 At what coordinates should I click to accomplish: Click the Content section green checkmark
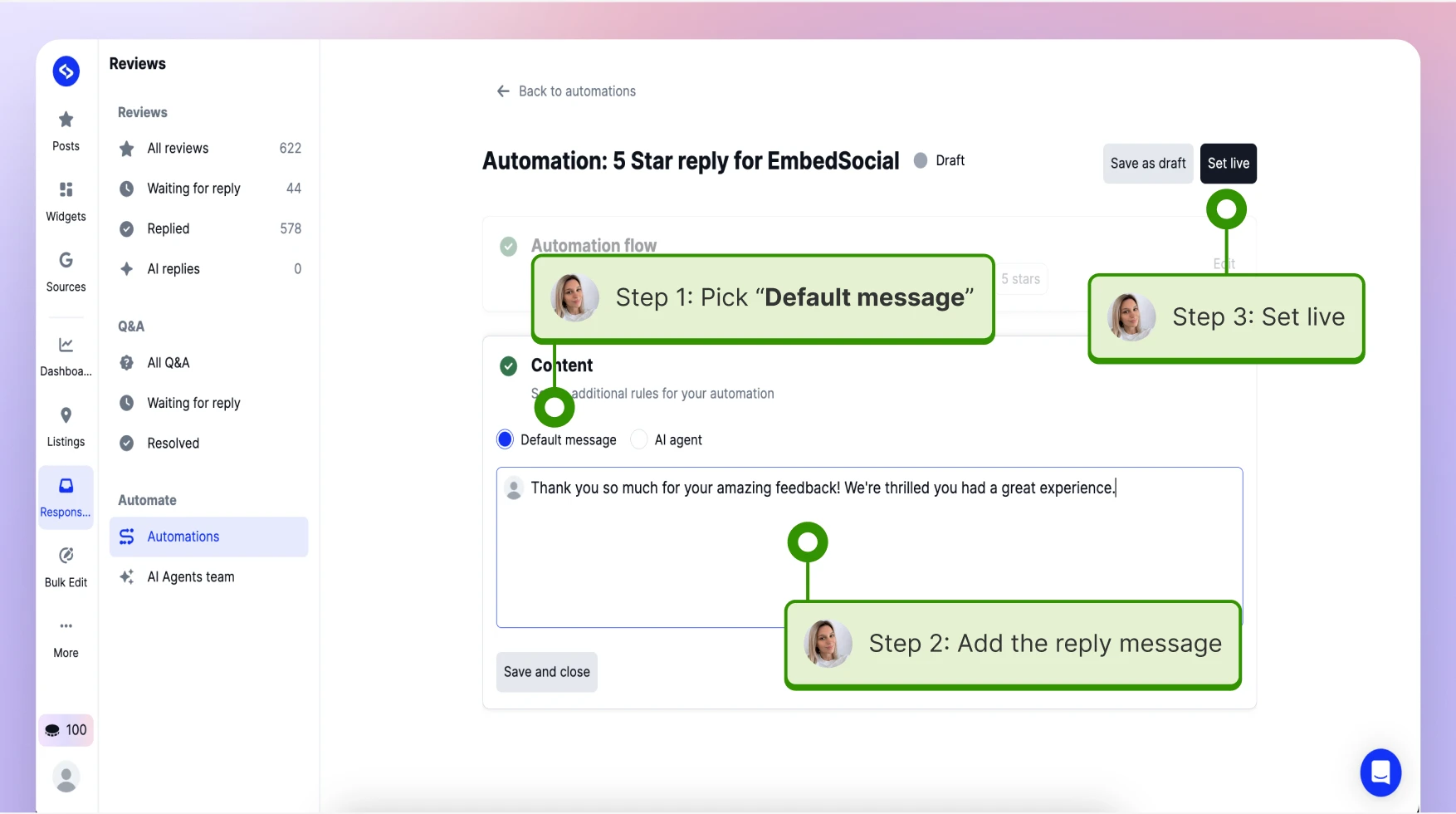click(509, 365)
